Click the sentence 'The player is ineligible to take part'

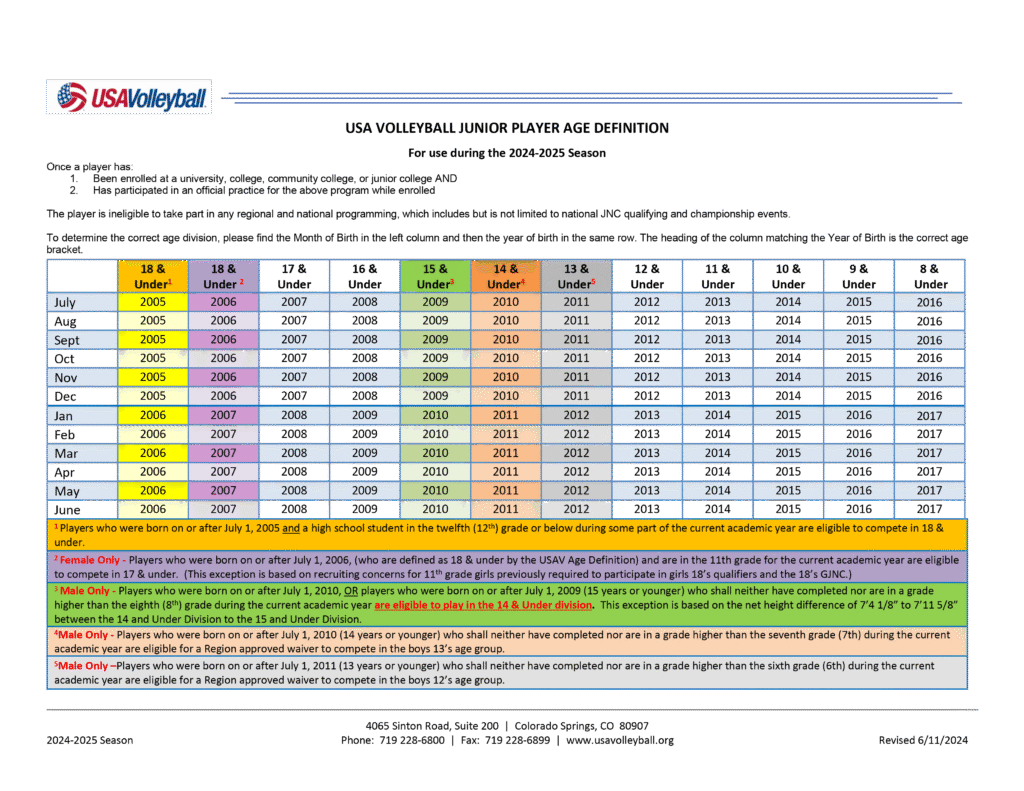[418, 214]
